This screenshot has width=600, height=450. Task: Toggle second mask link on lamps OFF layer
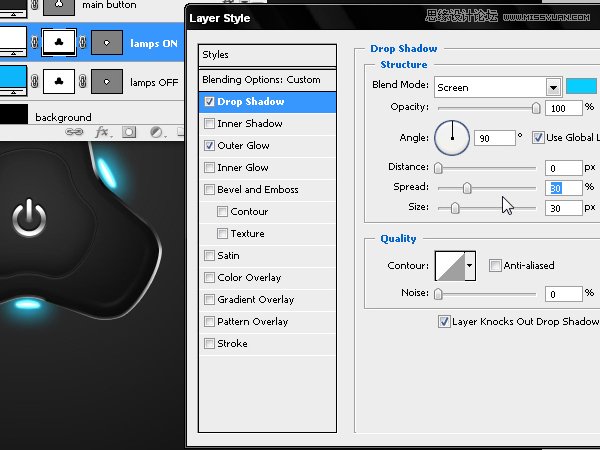point(83,81)
